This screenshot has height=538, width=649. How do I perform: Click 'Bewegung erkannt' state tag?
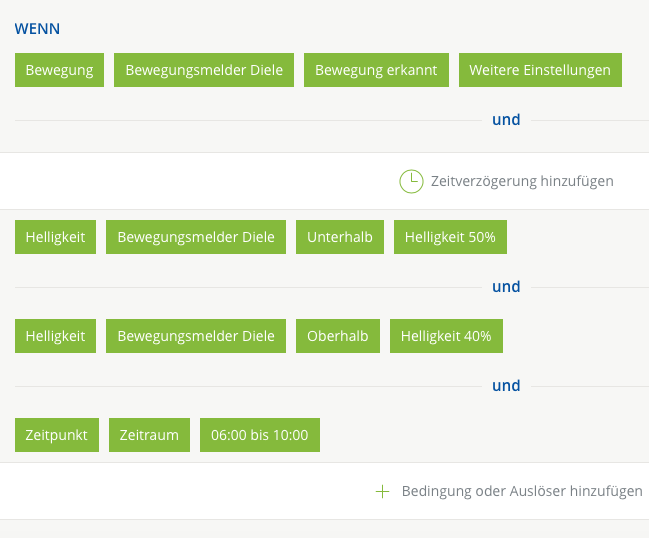point(376,70)
